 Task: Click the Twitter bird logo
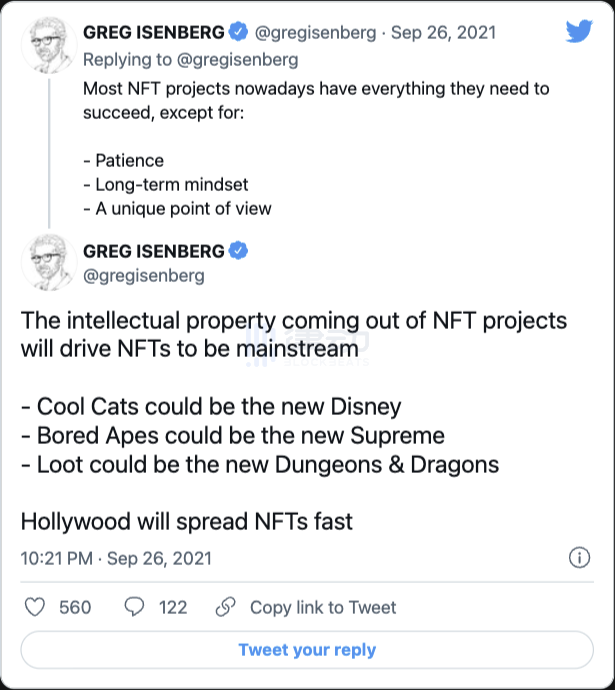click(579, 31)
